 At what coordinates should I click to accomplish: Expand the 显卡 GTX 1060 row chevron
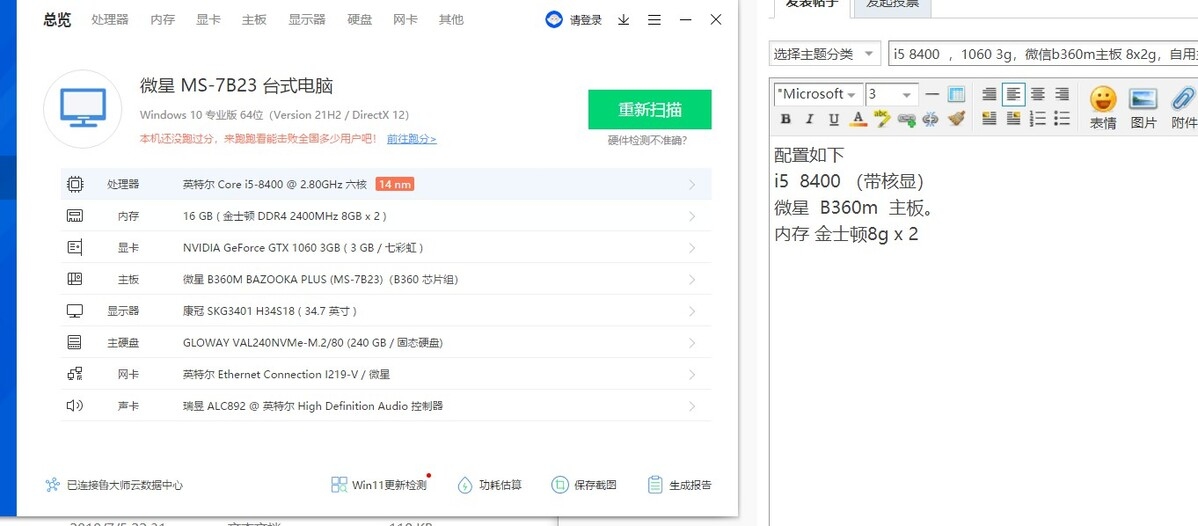click(x=691, y=248)
